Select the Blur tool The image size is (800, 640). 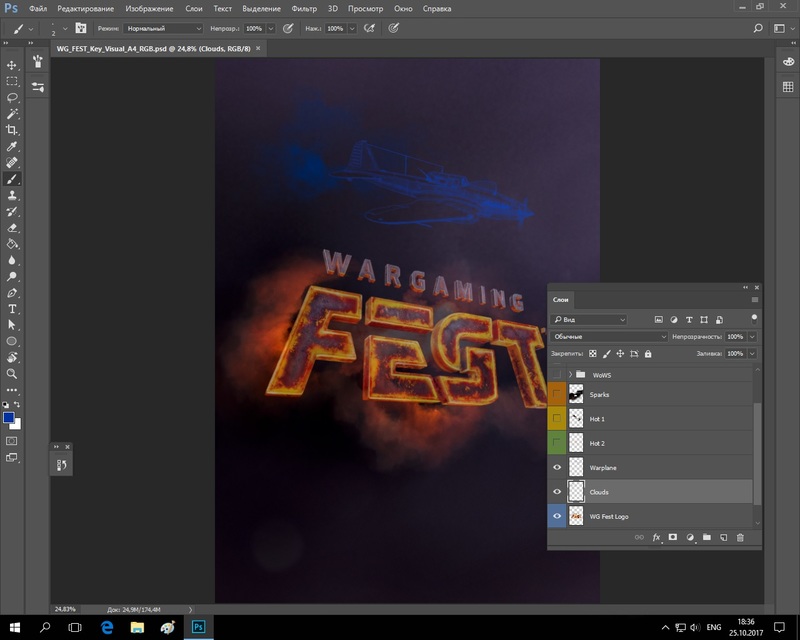click(x=12, y=260)
